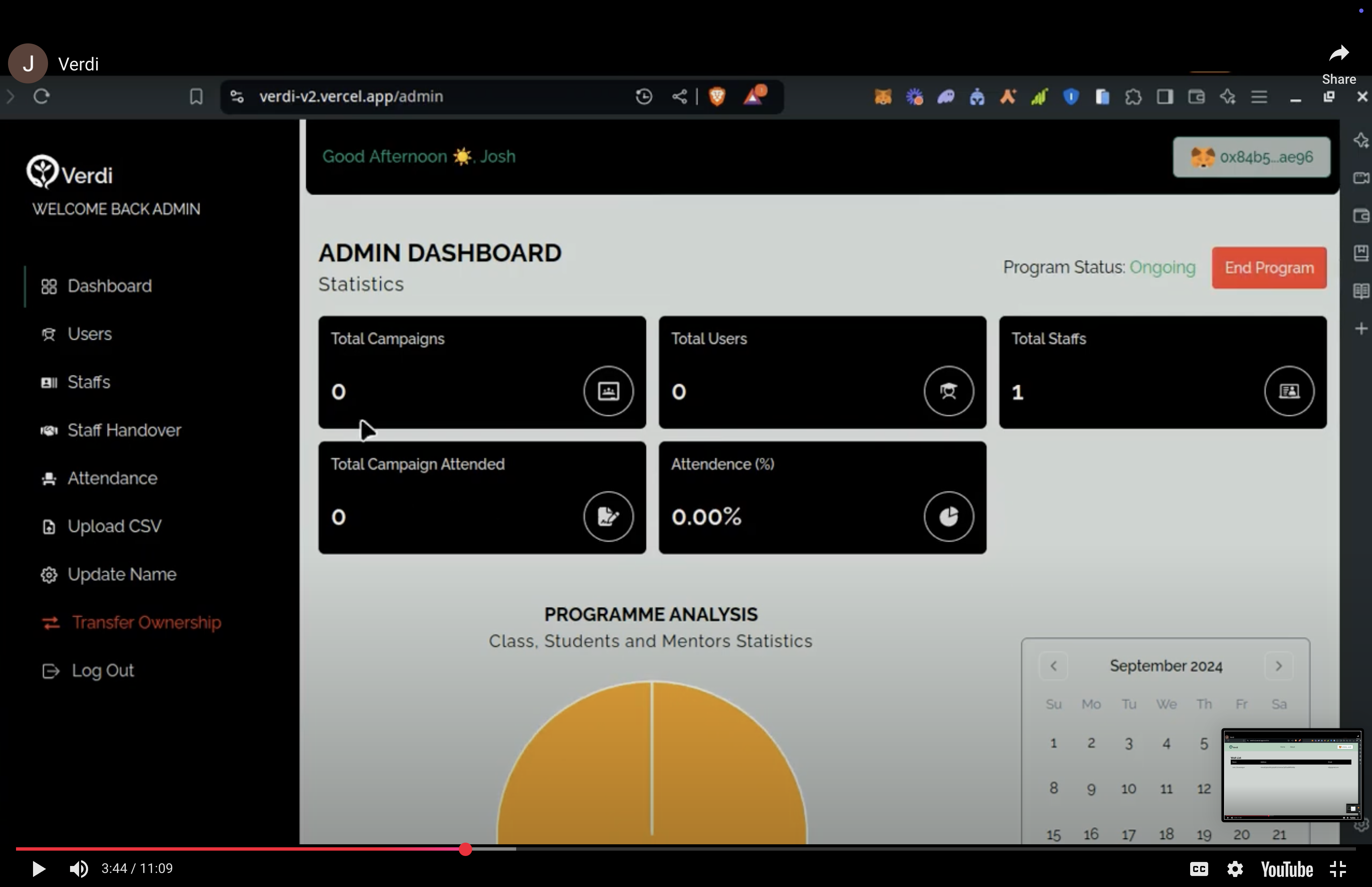Select Upload CSV from the sidebar
This screenshot has height=887, width=1372.
click(114, 527)
